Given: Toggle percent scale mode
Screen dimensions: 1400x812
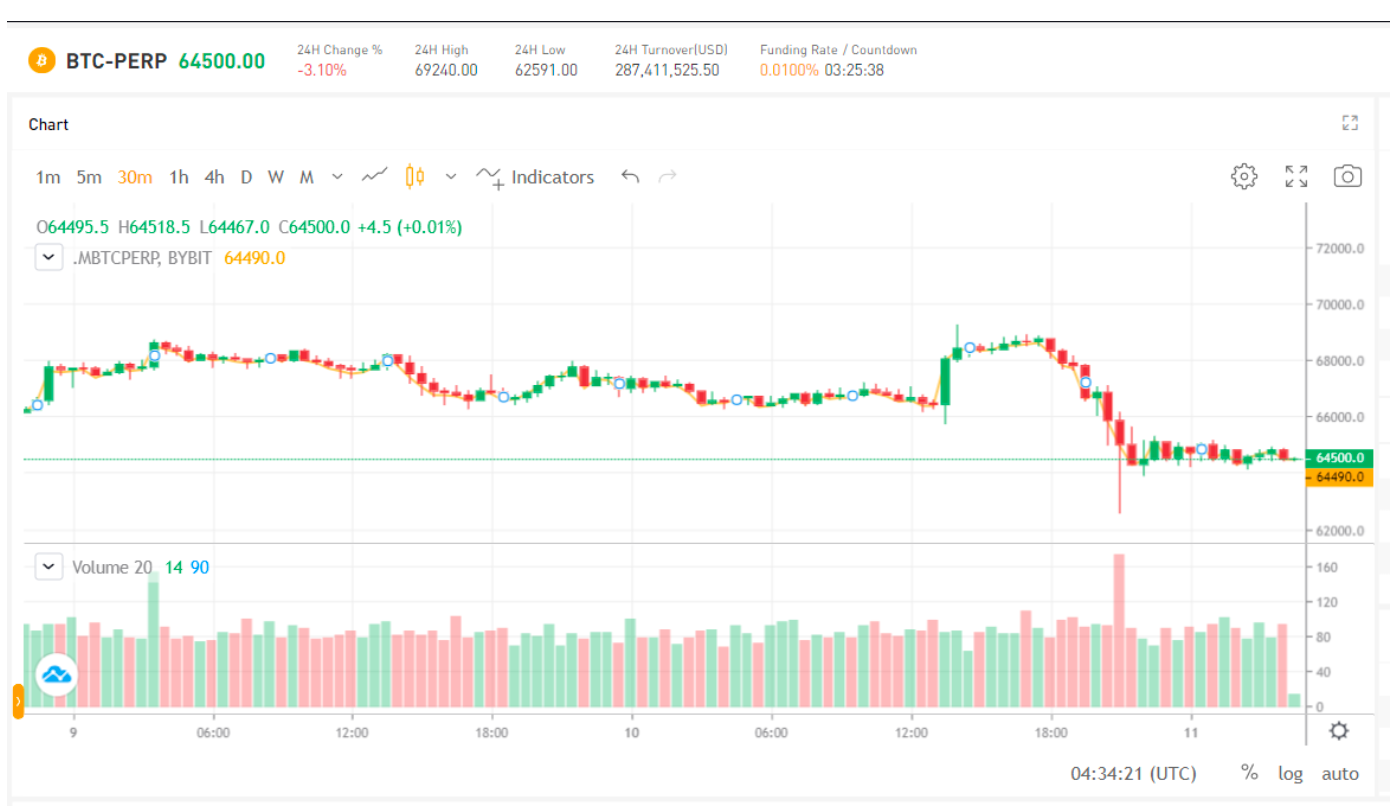Looking at the screenshot, I should coord(1249,773).
